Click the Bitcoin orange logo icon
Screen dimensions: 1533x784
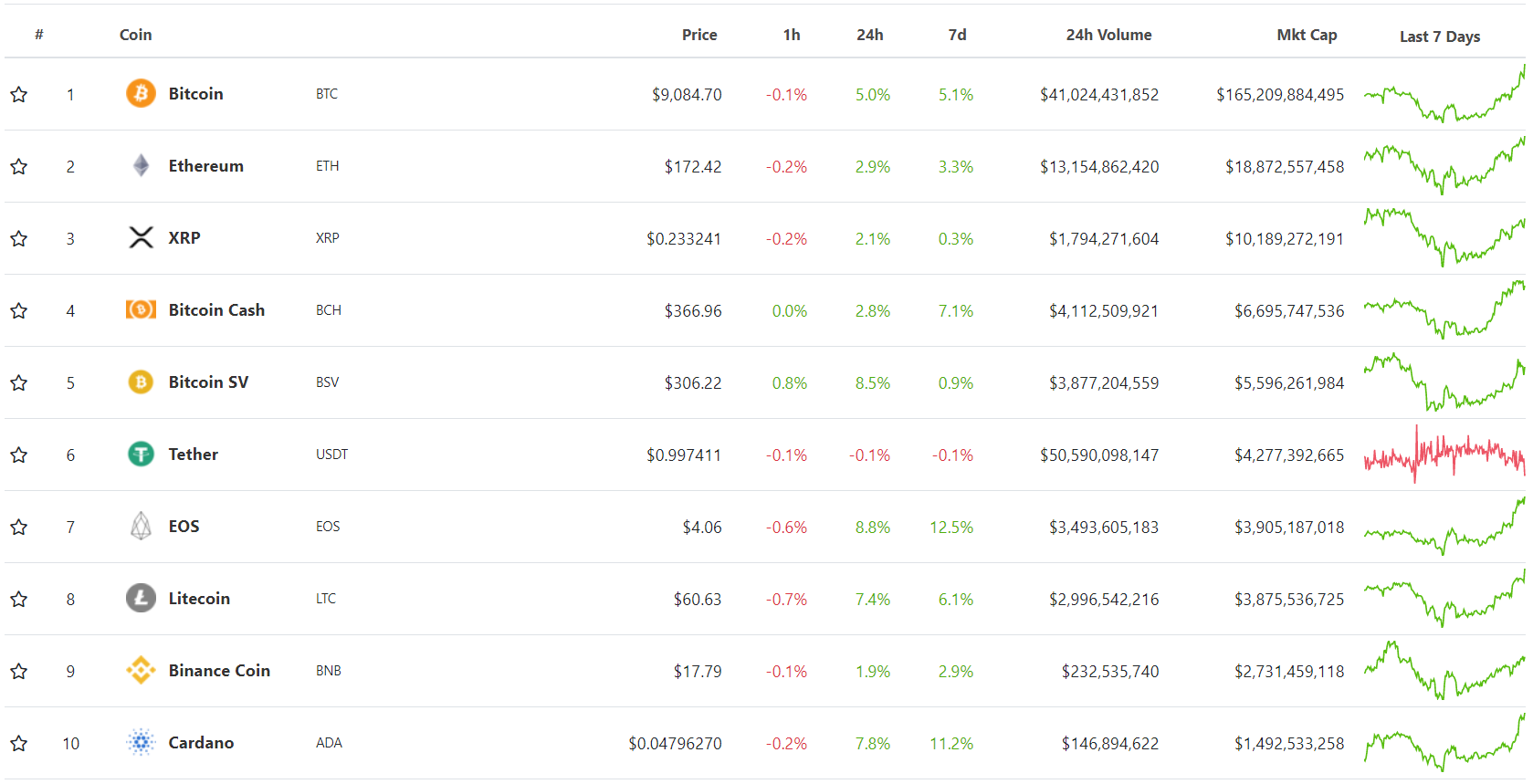(141, 93)
